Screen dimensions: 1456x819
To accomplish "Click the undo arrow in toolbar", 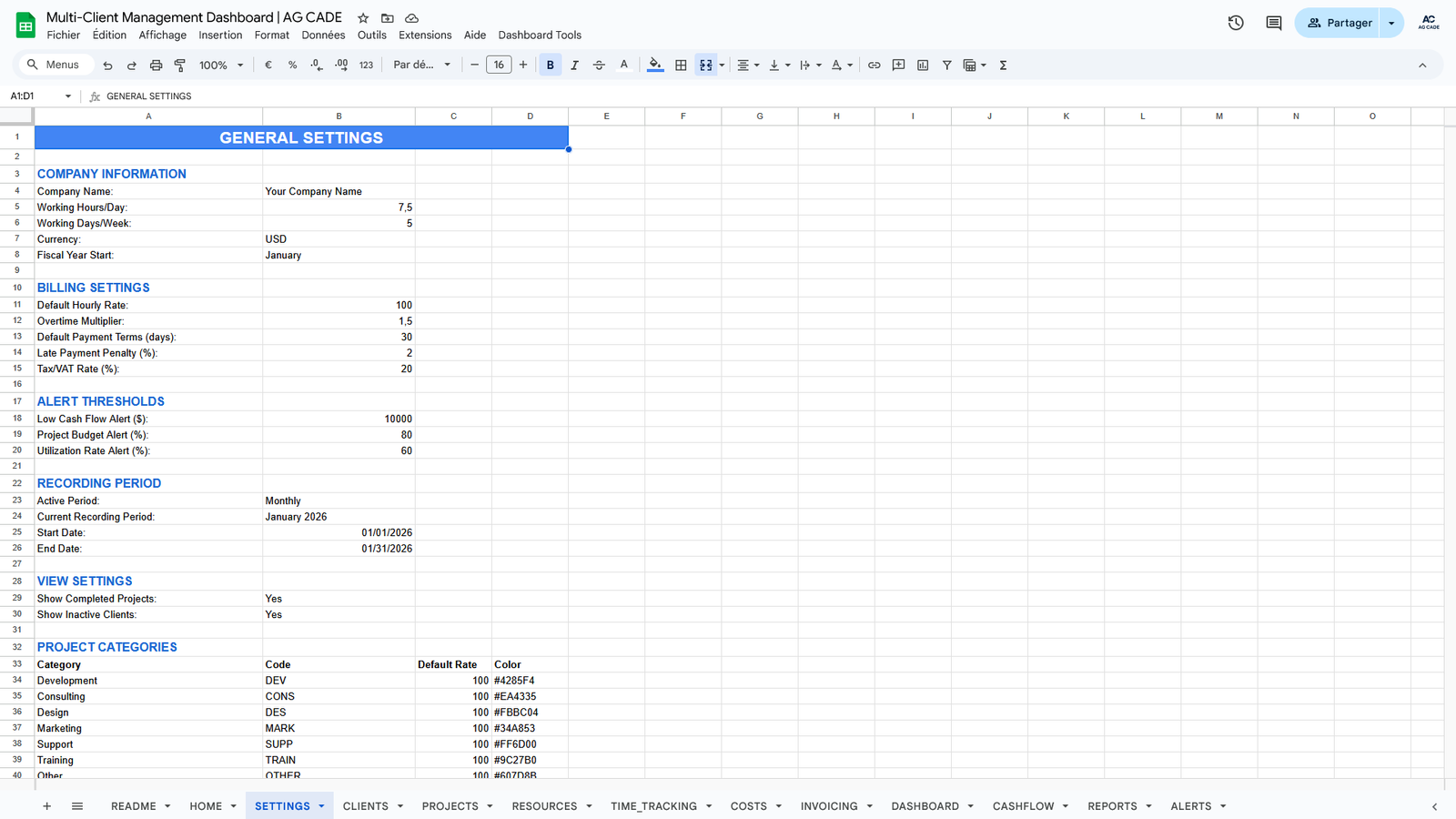I will (x=107, y=66).
